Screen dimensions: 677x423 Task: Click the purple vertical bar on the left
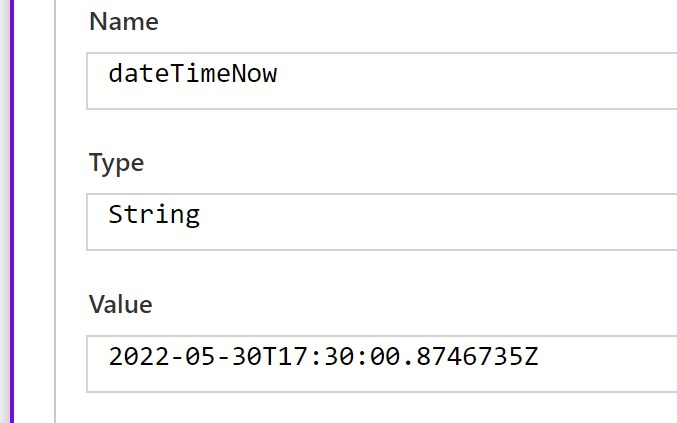coord(6,211)
